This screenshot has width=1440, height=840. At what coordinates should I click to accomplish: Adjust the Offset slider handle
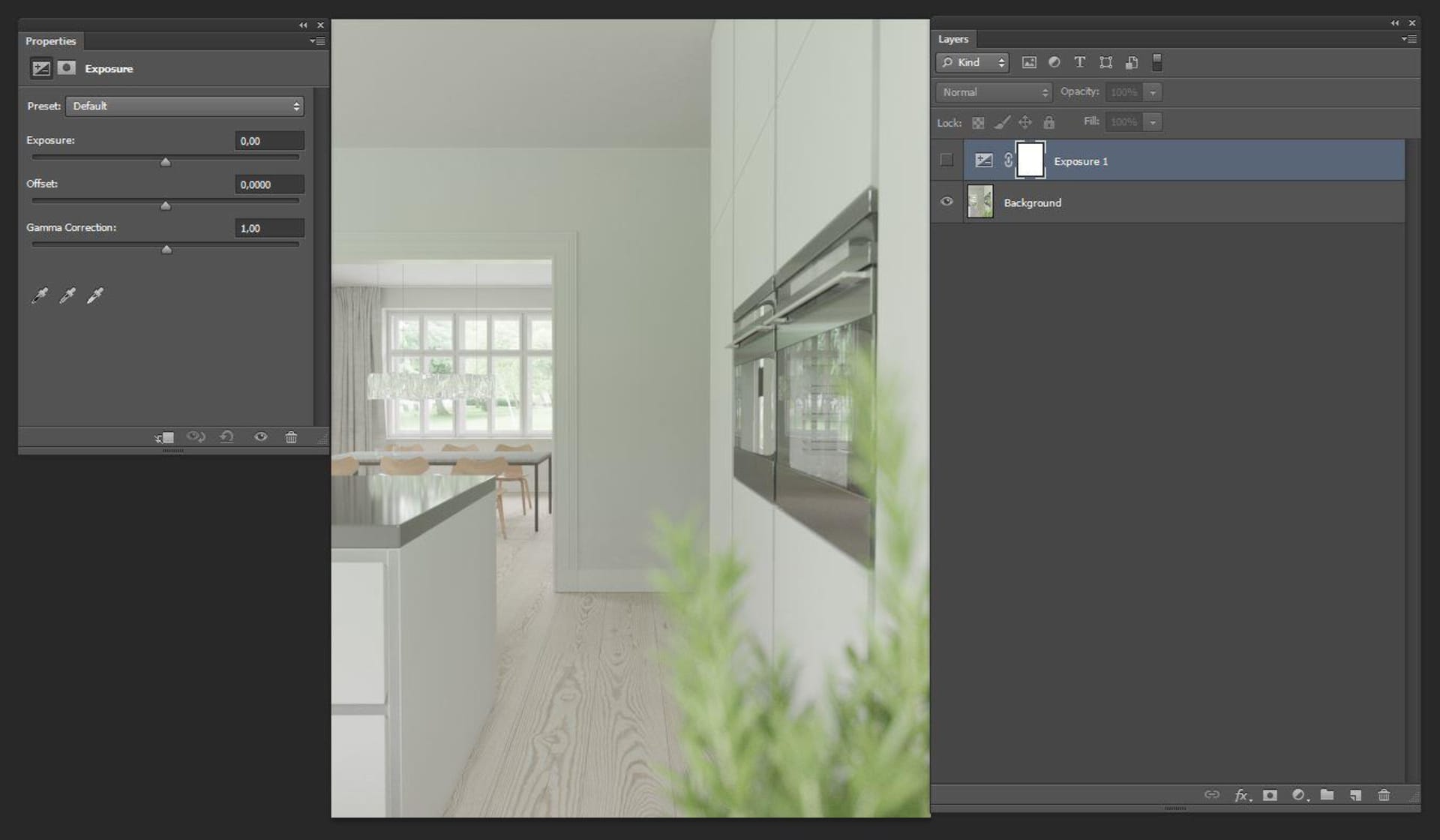point(166,205)
